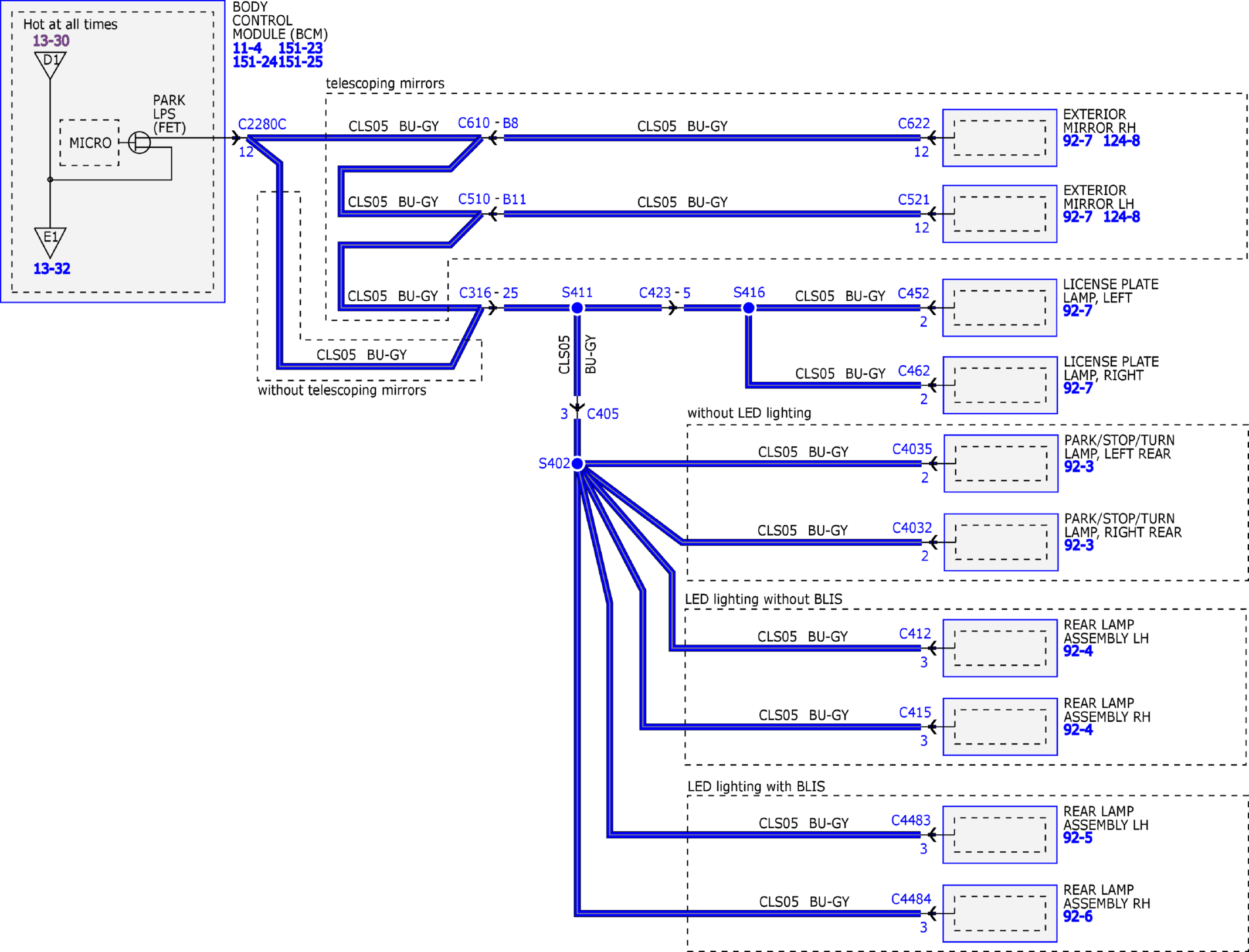Open Exterior Mirror LH reference 92-7
The image size is (1249, 952).
coord(1077,217)
